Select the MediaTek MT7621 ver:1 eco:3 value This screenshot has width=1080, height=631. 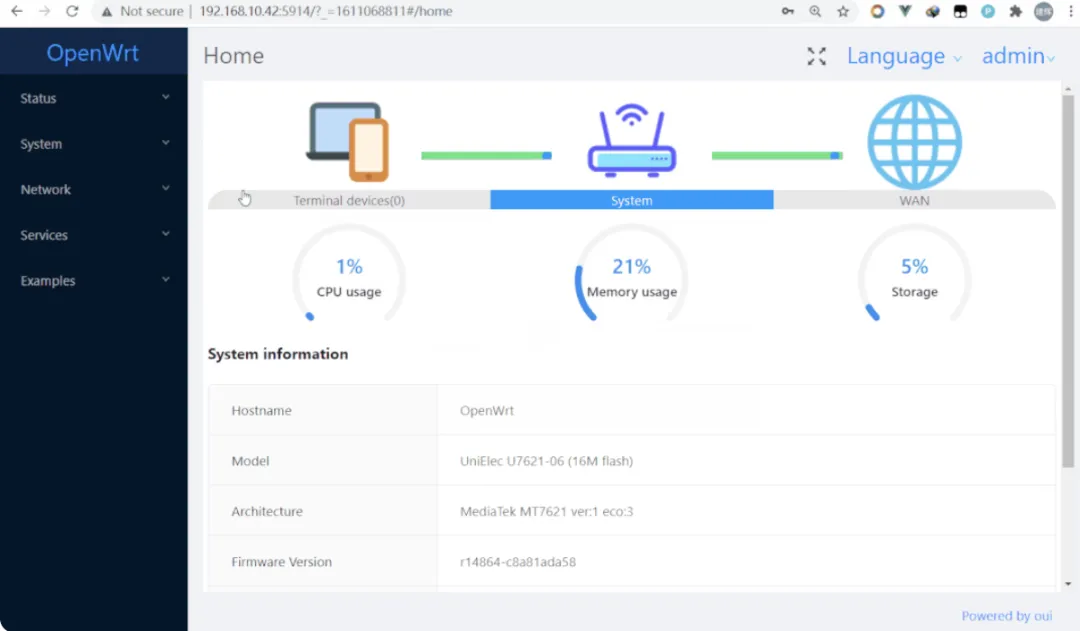[546, 511]
